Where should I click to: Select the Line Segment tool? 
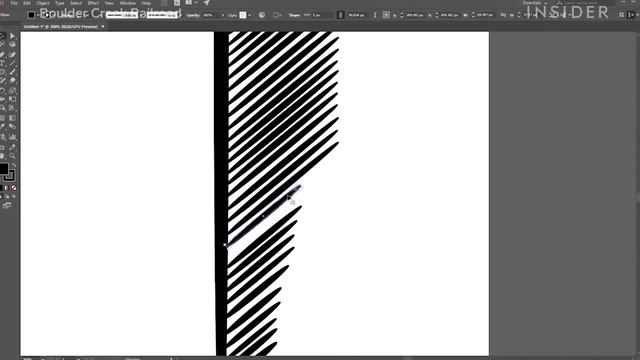tap(12, 63)
